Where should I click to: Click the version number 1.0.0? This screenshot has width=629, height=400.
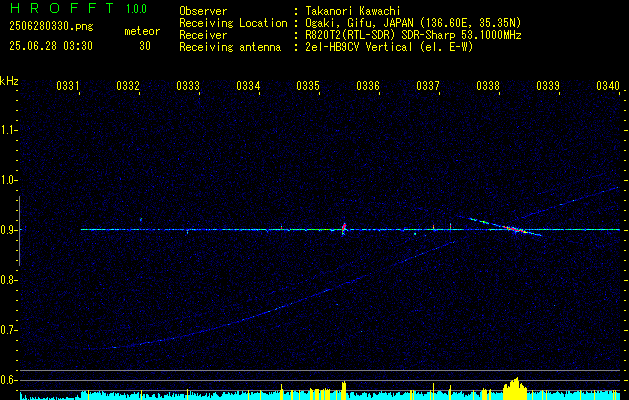pos(136,9)
